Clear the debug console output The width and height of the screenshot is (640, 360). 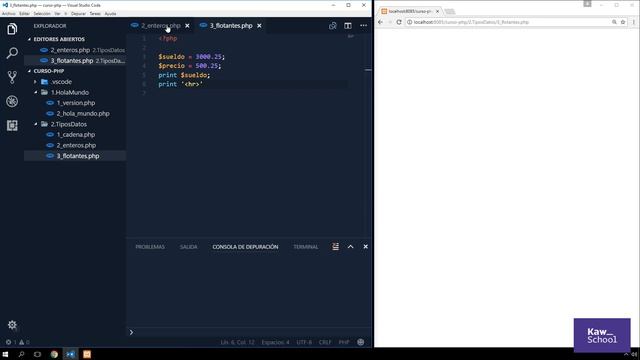335,247
